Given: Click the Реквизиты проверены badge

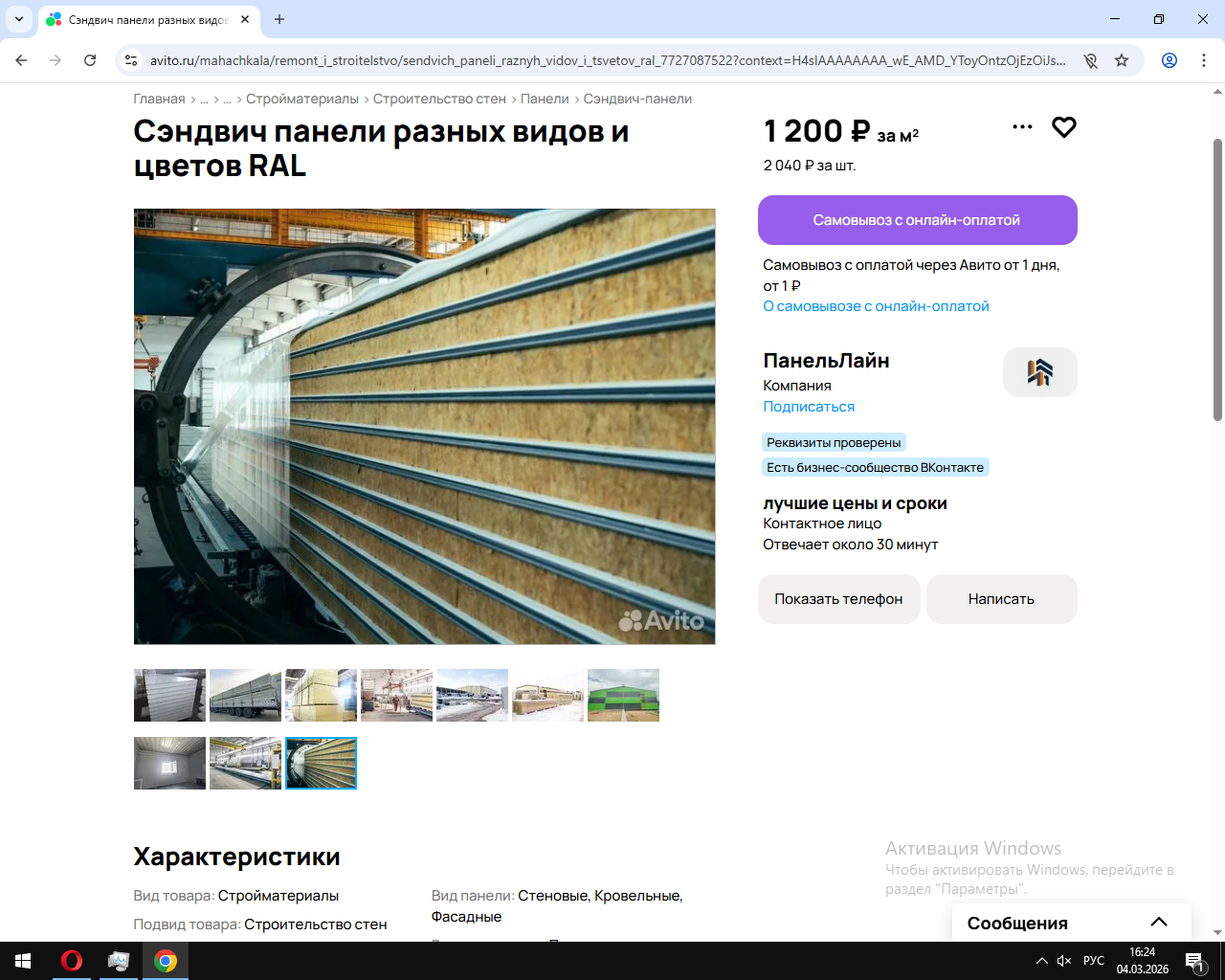Looking at the screenshot, I should 834,442.
